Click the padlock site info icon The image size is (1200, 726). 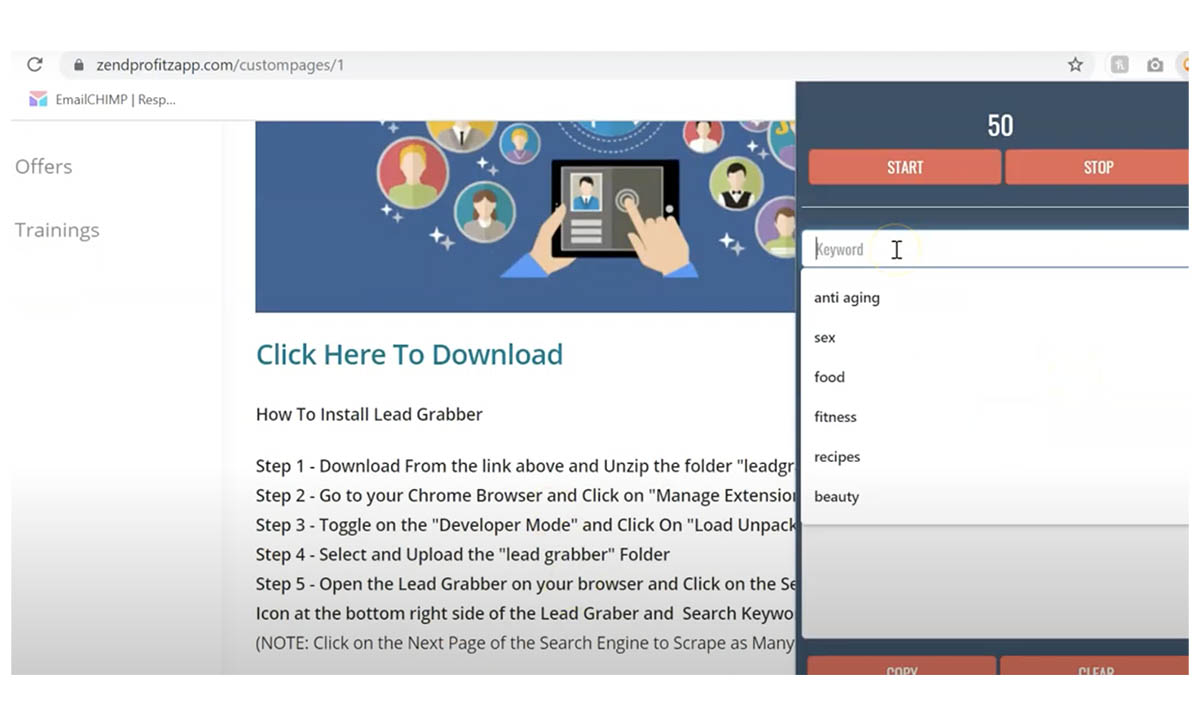[80, 64]
